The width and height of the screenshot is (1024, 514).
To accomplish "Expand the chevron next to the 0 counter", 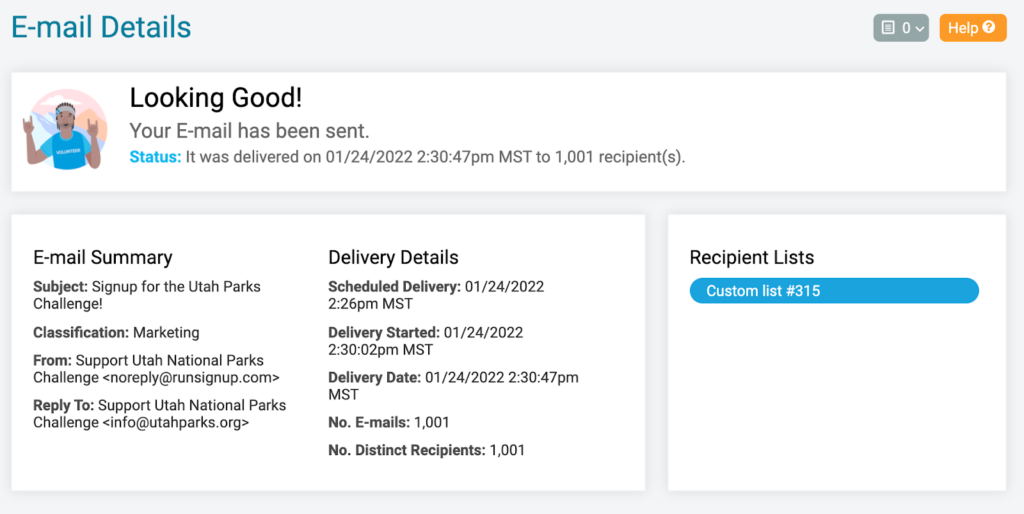I will click(x=919, y=29).
